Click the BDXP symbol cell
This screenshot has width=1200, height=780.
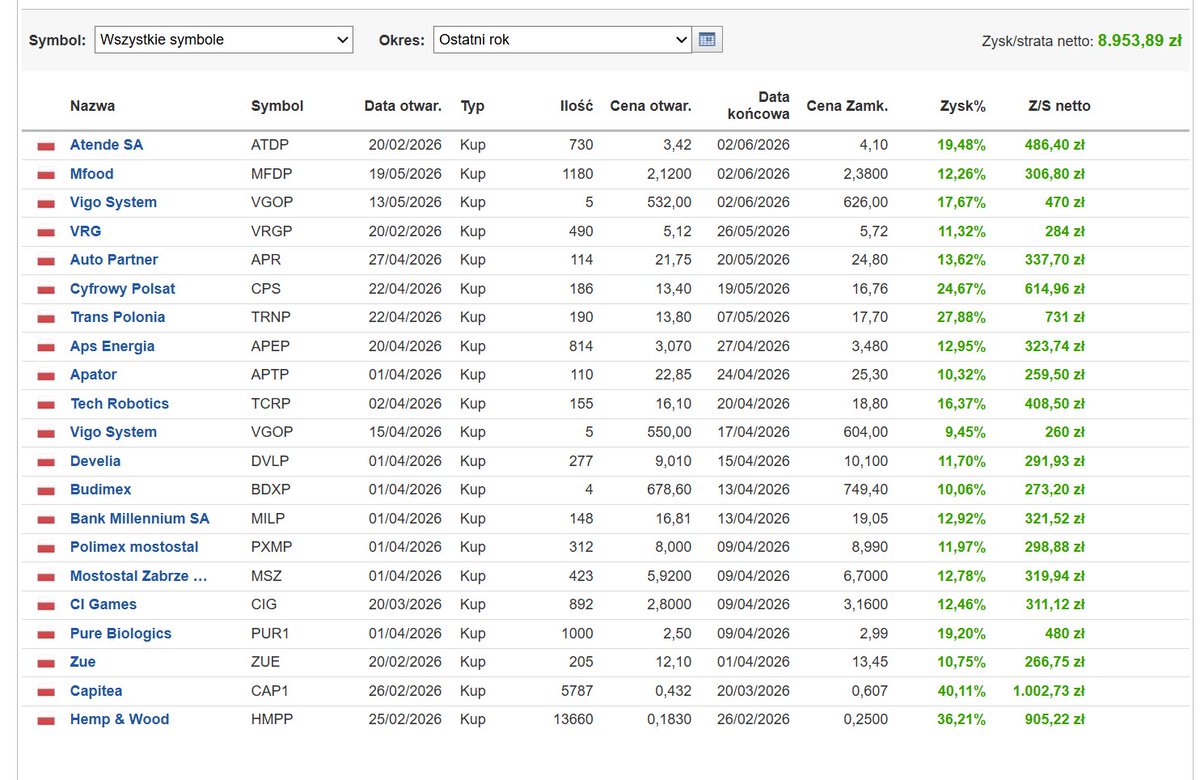(271, 490)
